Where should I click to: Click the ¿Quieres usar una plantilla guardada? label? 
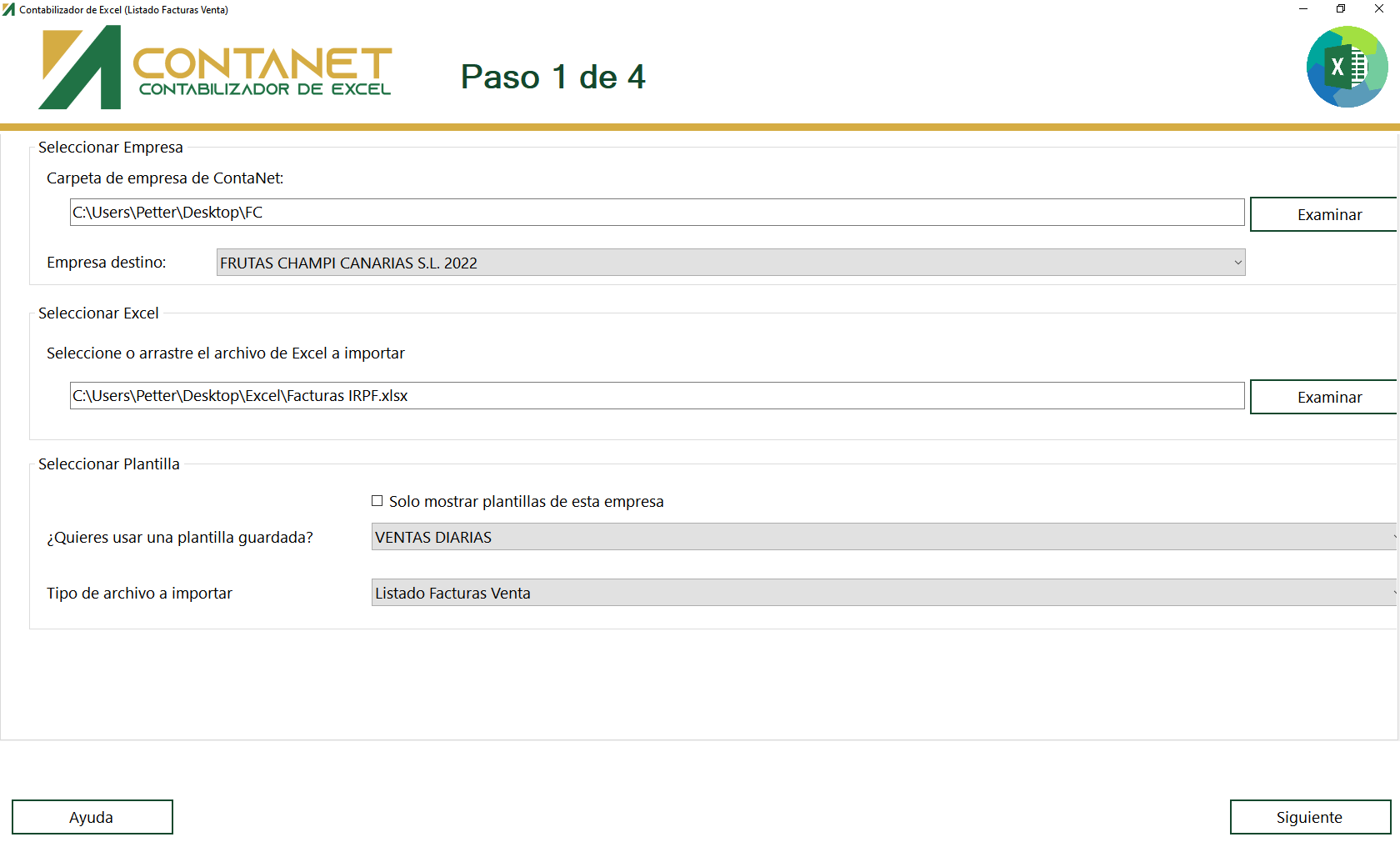180,537
